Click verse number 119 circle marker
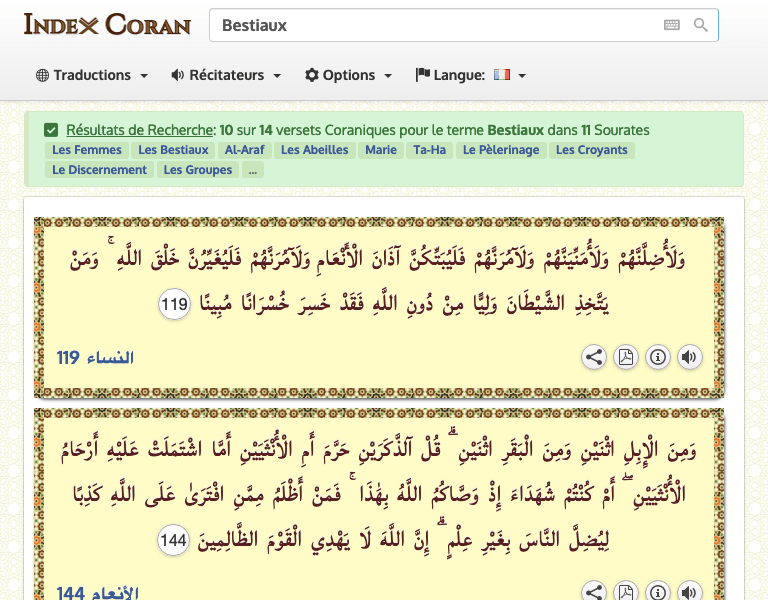768x600 pixels. tap(174, 304)
